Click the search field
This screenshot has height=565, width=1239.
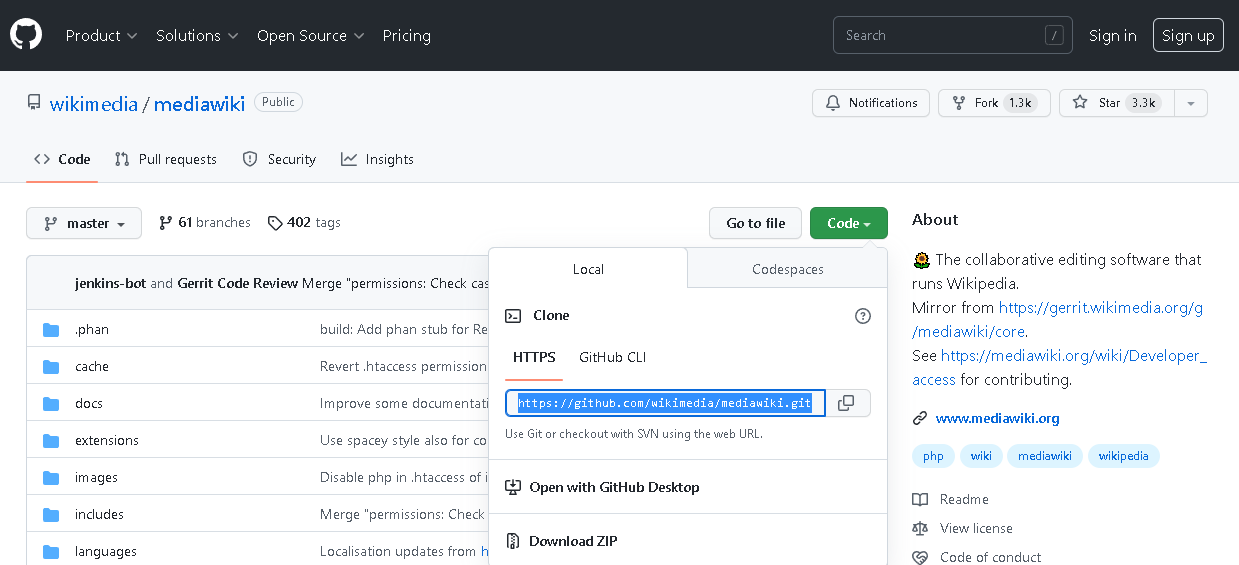[952, 36]
